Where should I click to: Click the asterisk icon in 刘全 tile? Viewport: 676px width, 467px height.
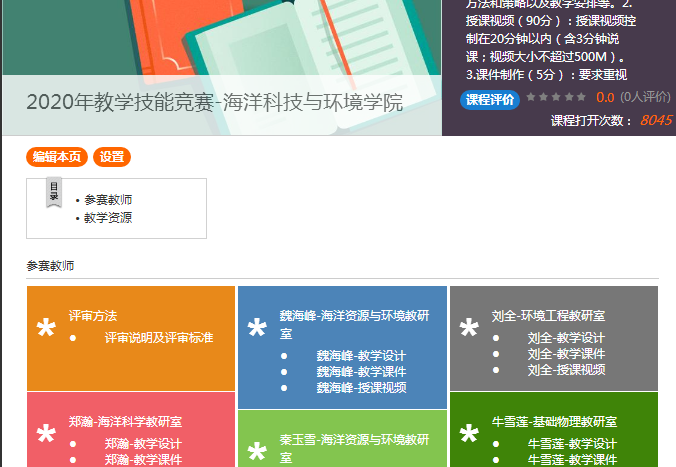click(468, 329)
